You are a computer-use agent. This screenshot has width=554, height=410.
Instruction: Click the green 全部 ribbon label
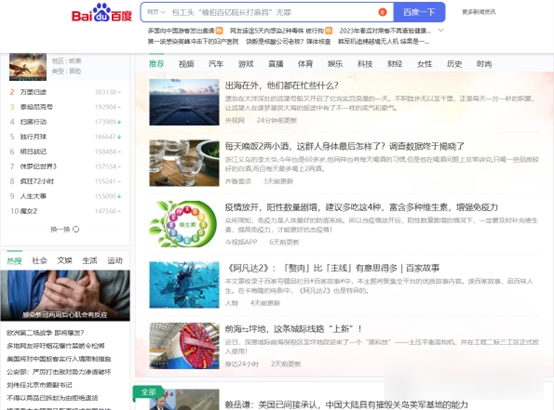click(148, 392)
